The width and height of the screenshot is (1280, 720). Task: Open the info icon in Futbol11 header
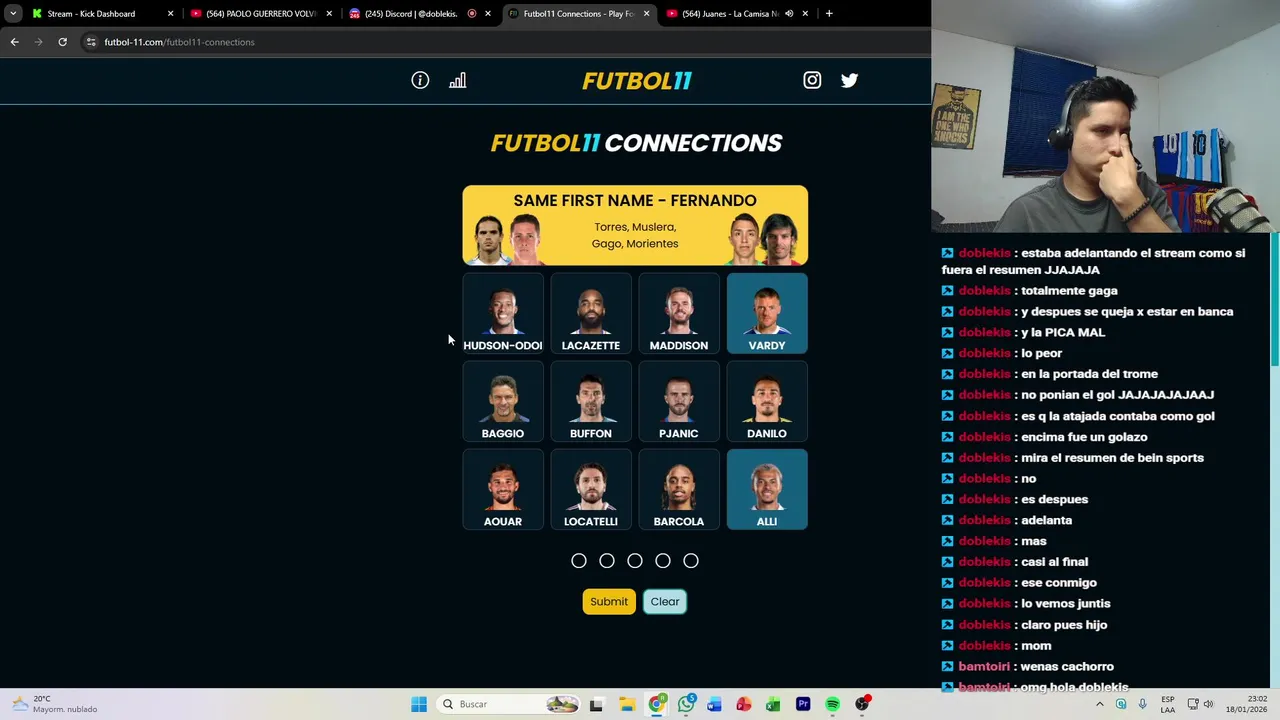pos(420,81)
